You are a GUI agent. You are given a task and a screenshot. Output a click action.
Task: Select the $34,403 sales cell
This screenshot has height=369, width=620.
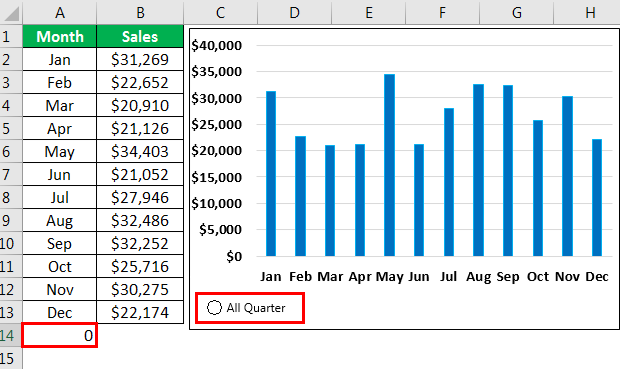tap(140, 151)
